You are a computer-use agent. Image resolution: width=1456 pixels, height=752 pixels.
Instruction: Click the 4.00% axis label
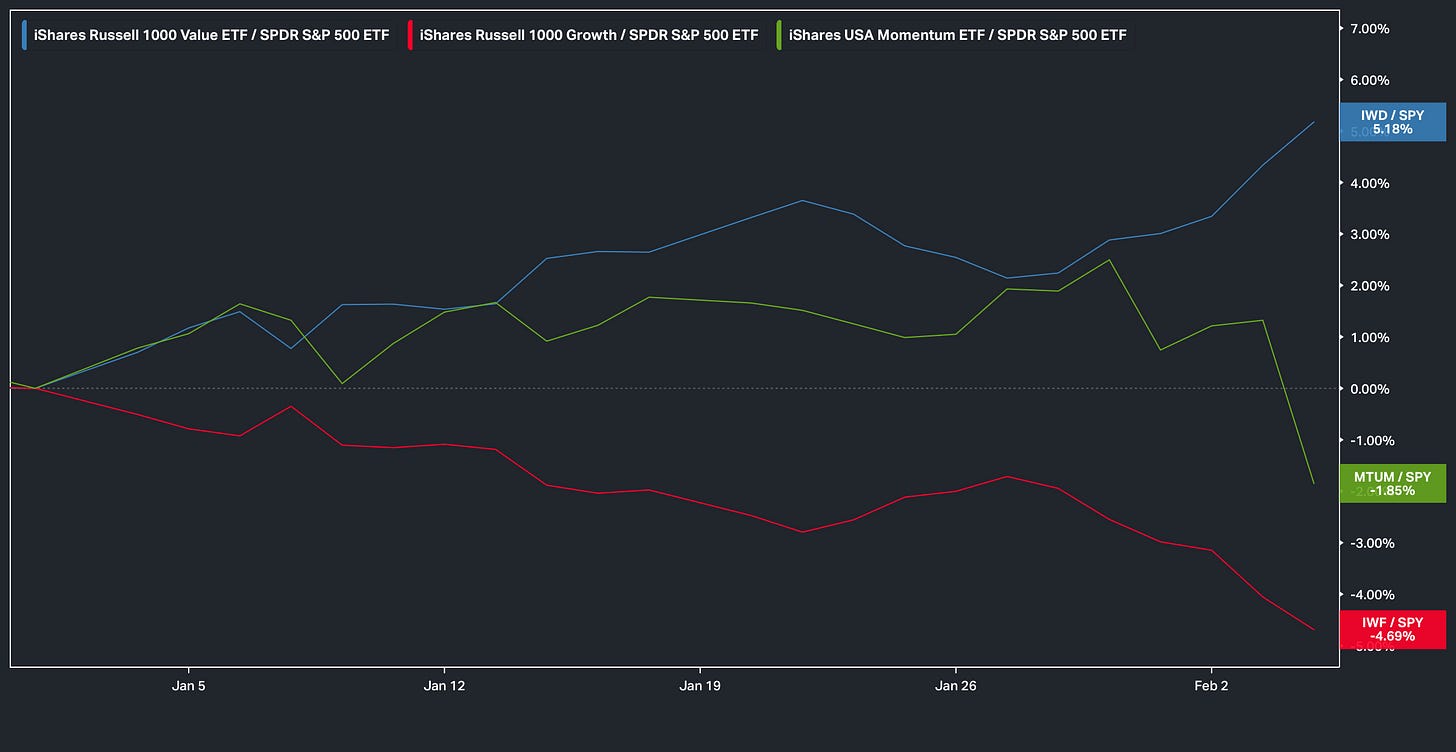[1369, 183]
